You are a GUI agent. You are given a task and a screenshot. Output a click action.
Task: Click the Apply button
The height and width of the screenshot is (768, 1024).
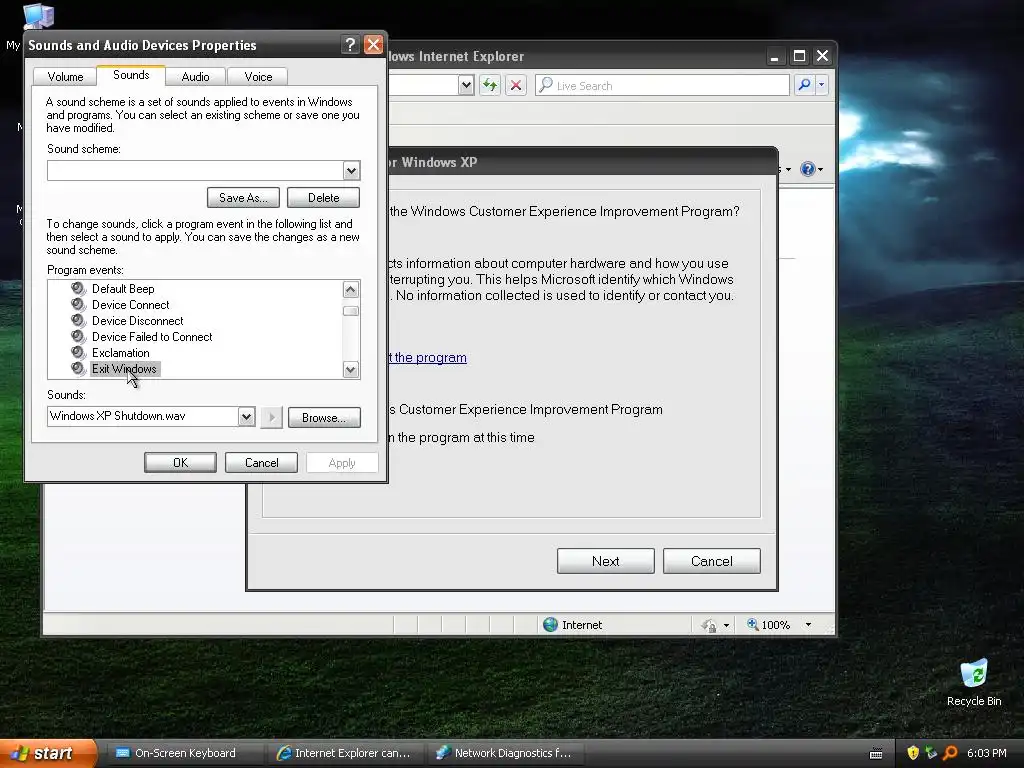pos(342,463)
